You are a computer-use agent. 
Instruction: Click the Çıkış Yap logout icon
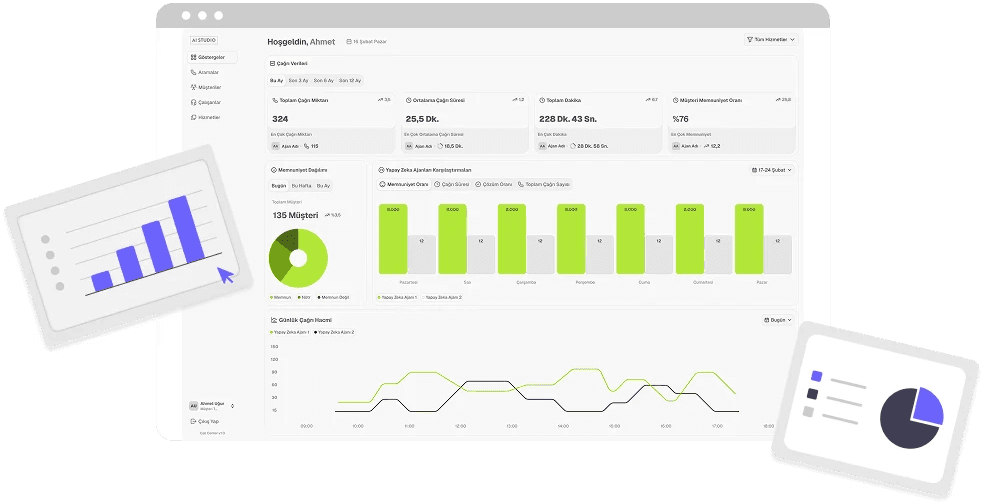194,421
